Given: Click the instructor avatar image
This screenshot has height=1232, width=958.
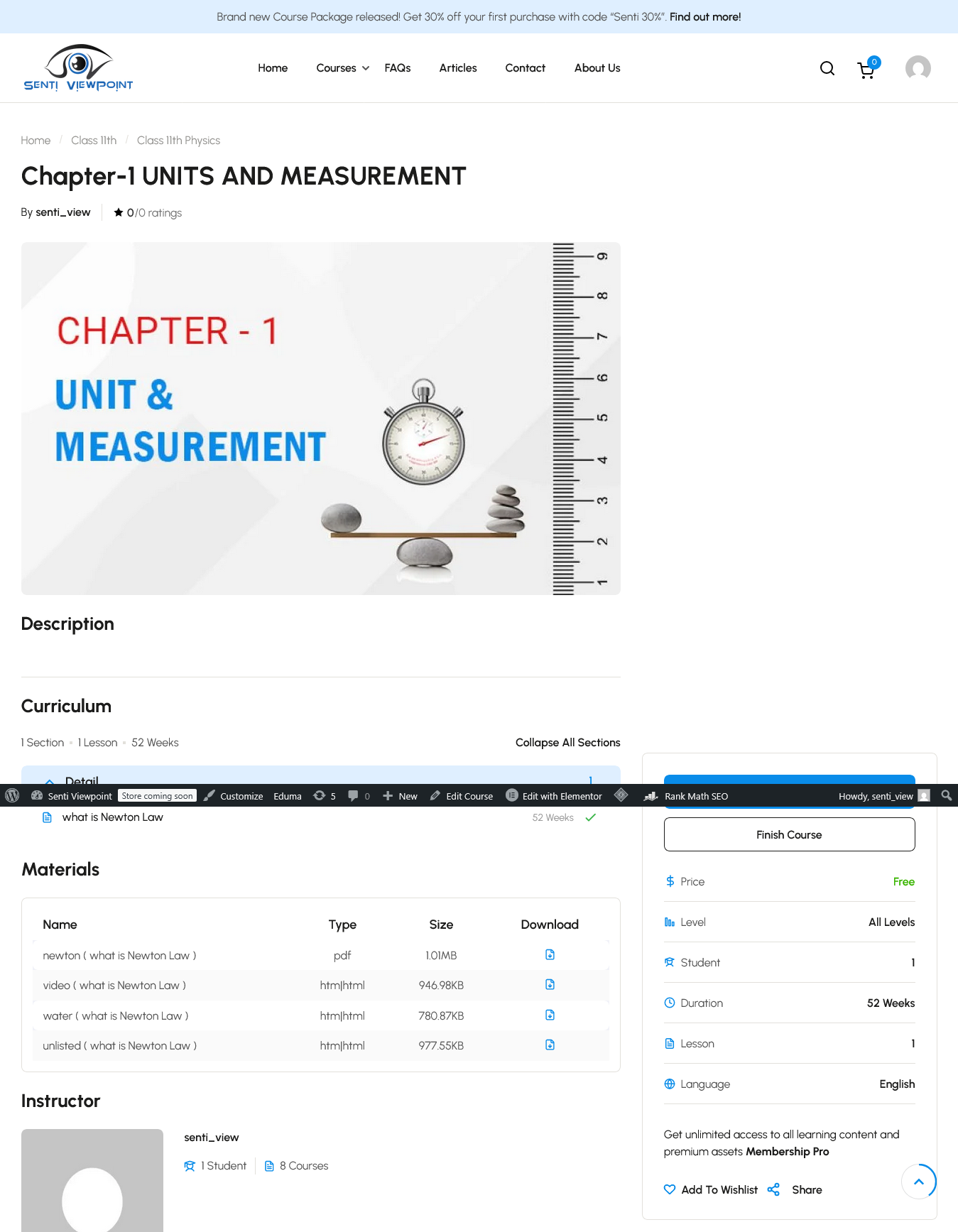Looking at the screenshot, I should (92, 1180).
